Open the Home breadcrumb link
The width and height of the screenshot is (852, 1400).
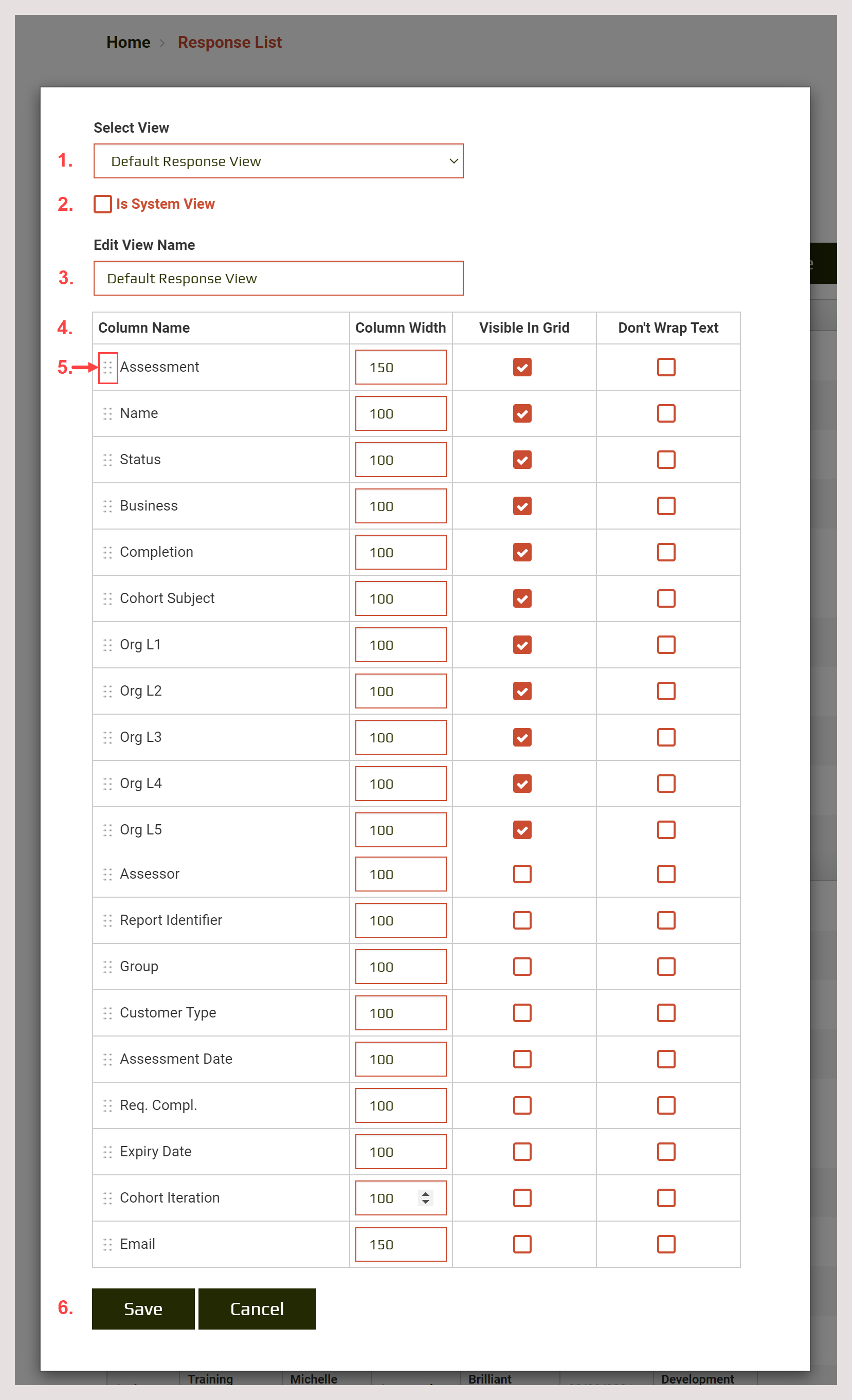(x=128, y=42)
